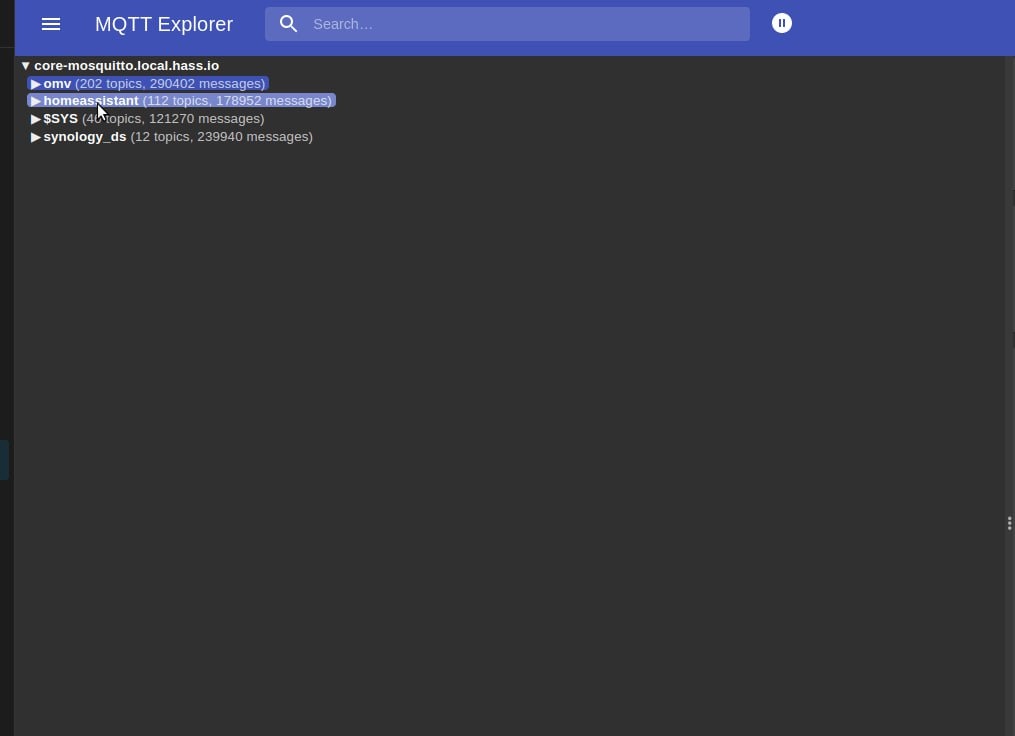Click the search magnifier icon
Screen dimensions: 1015x736
click(x=289, y=24)
